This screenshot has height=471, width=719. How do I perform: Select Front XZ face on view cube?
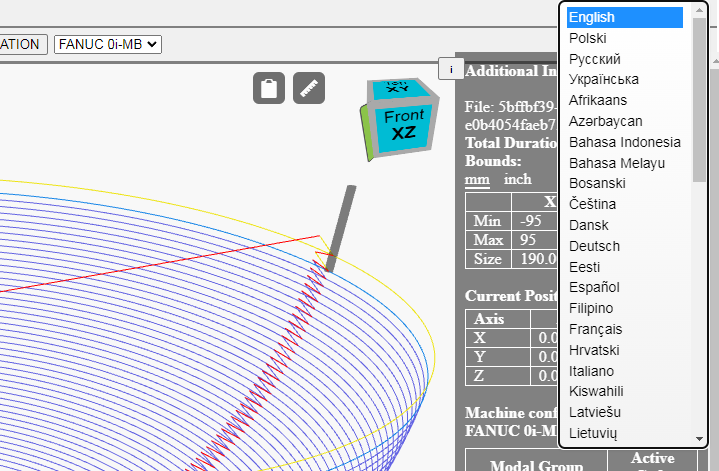click(403, 125)
